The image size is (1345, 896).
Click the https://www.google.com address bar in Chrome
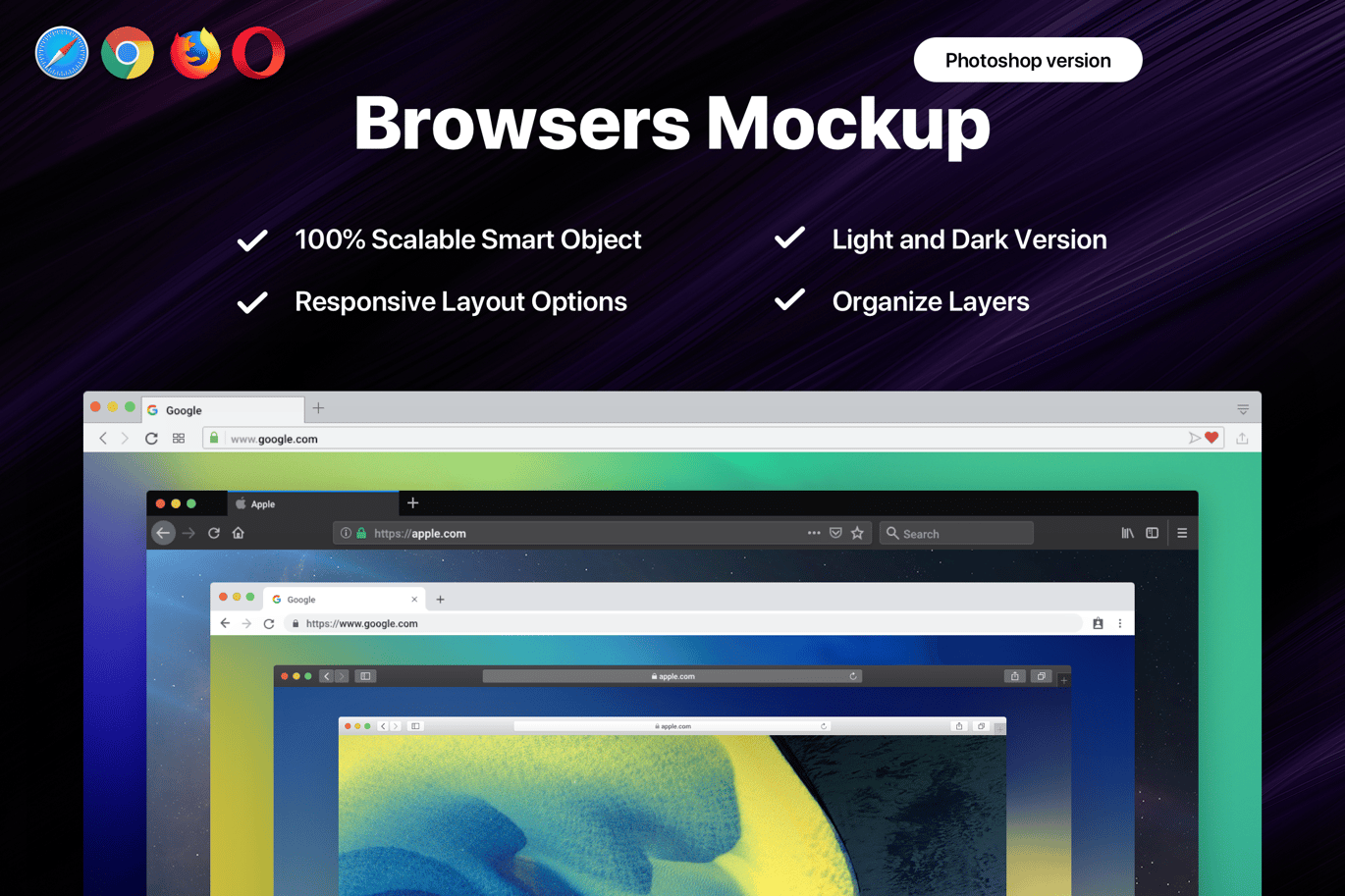(x=682, y=623)
